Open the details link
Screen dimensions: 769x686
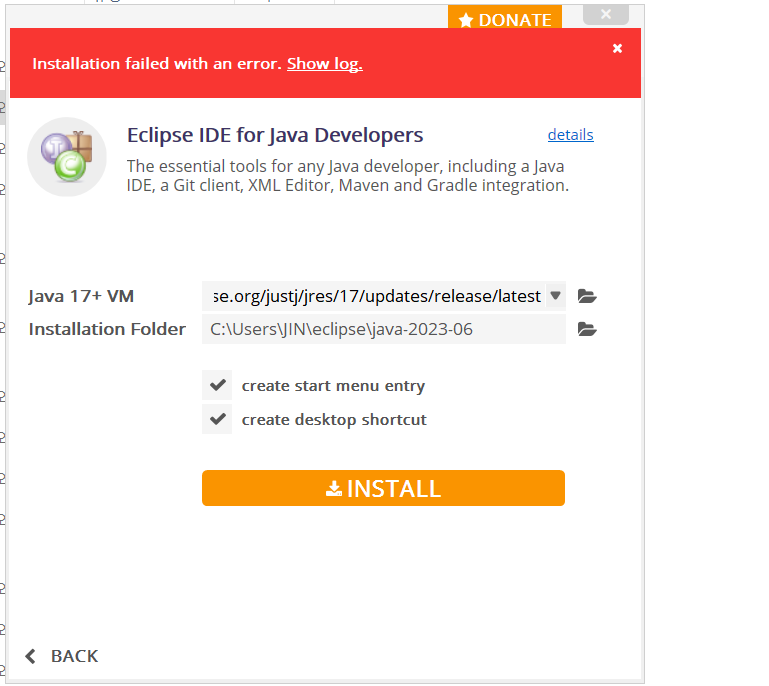570,135
